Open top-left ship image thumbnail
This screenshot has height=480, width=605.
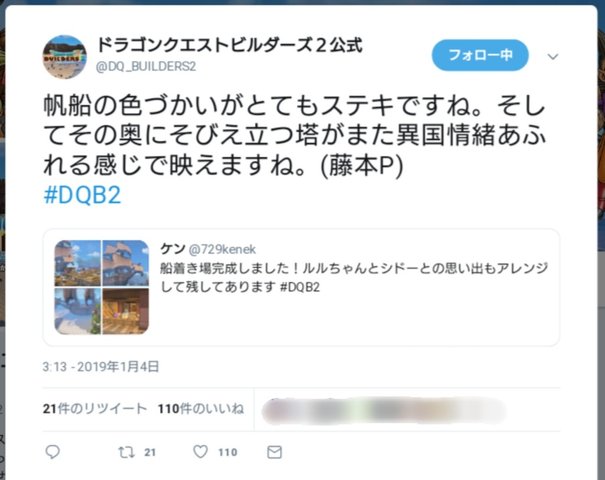(78, 263)
